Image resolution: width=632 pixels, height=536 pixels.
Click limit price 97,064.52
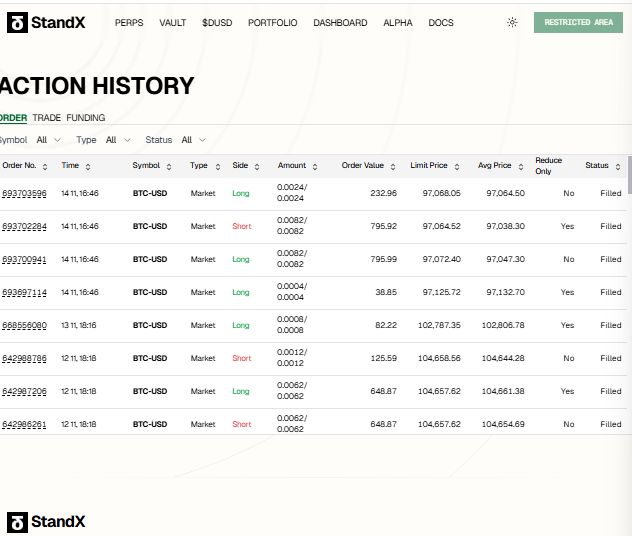(x=441, y=226)
